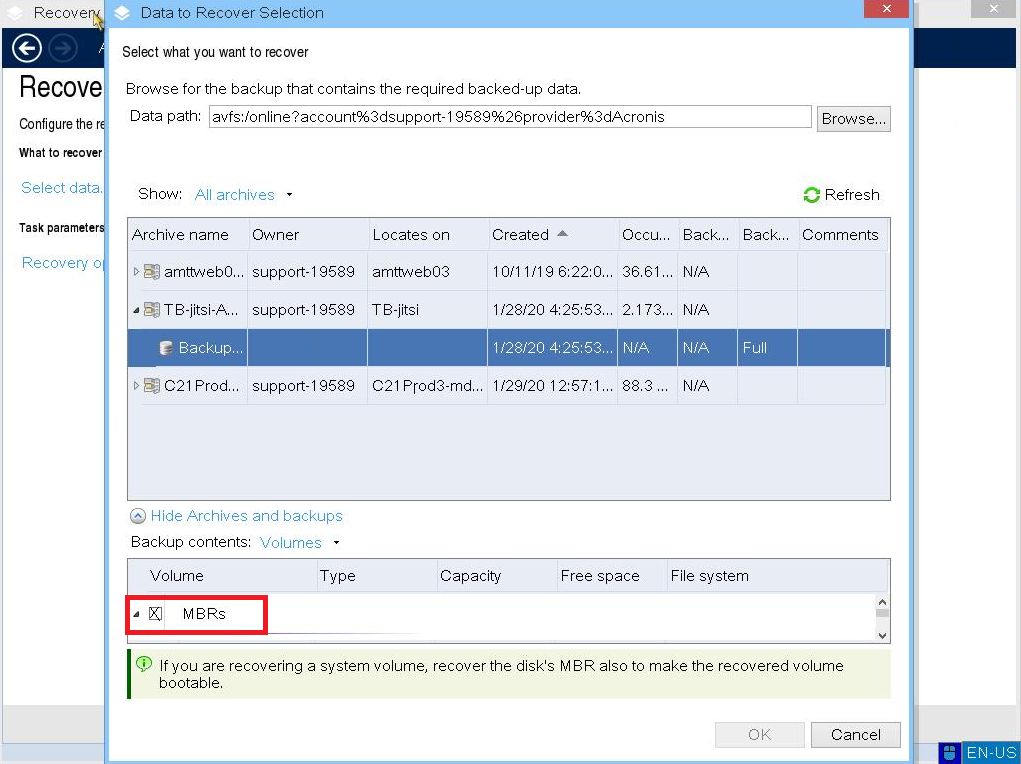
Task: Click the Refresh link text
Action: 852,195
